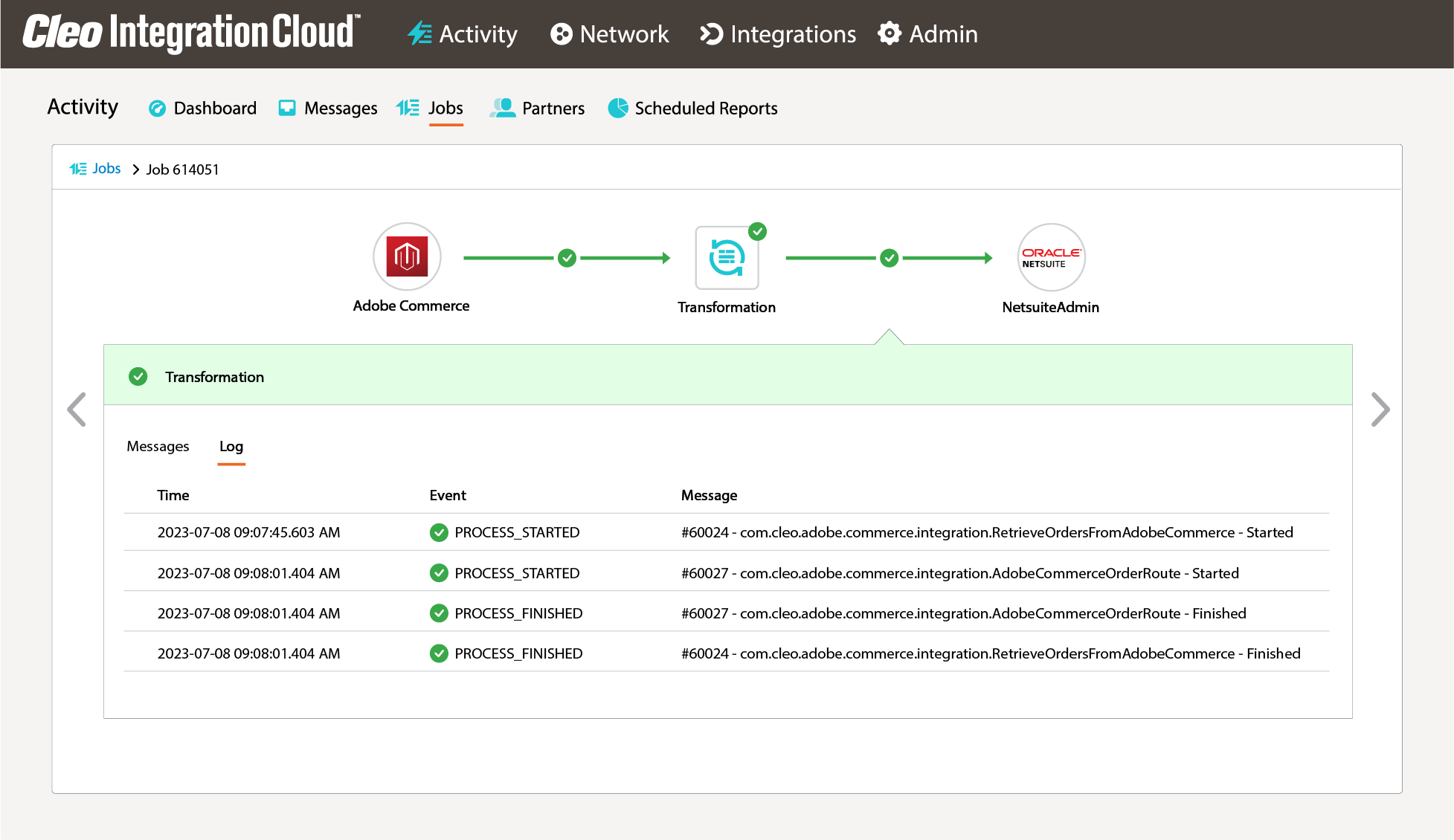Expand the next job step using right chevron
Viewport: 1454px width, 840px height.
1380,410
